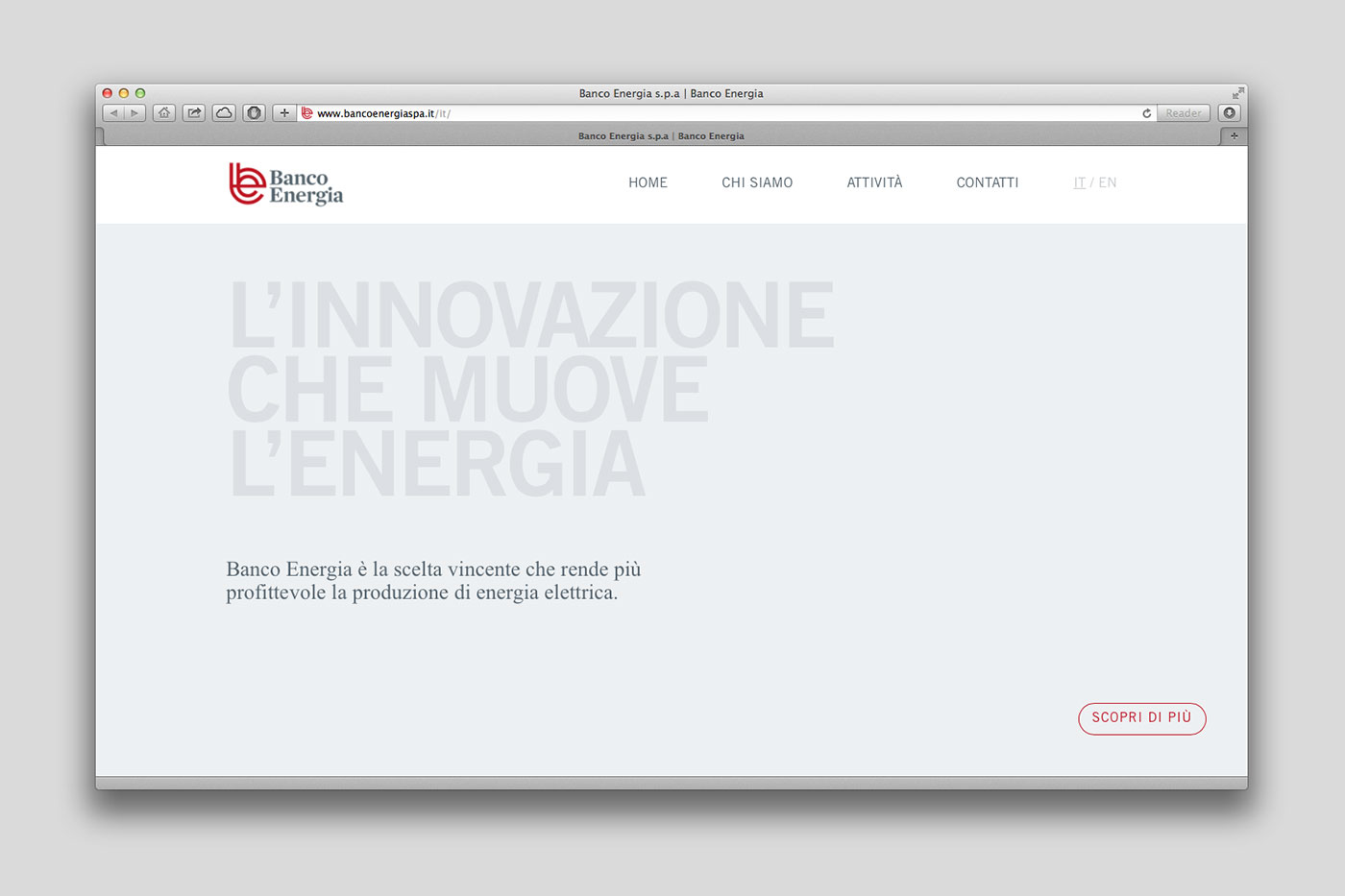The image size is (1345, 896).
Task: Enter full screen with the diagonal arrows icon
Action: pos(1237,93)
